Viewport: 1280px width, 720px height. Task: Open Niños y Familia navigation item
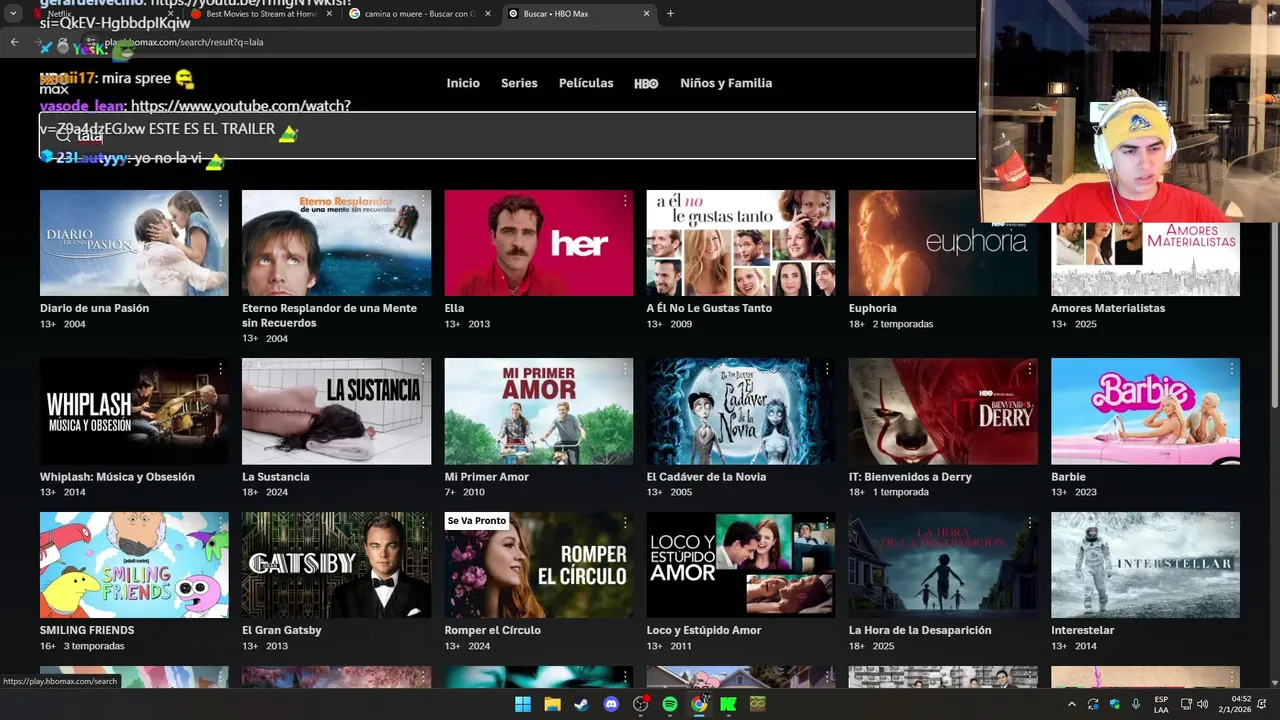tap(726, 83)
